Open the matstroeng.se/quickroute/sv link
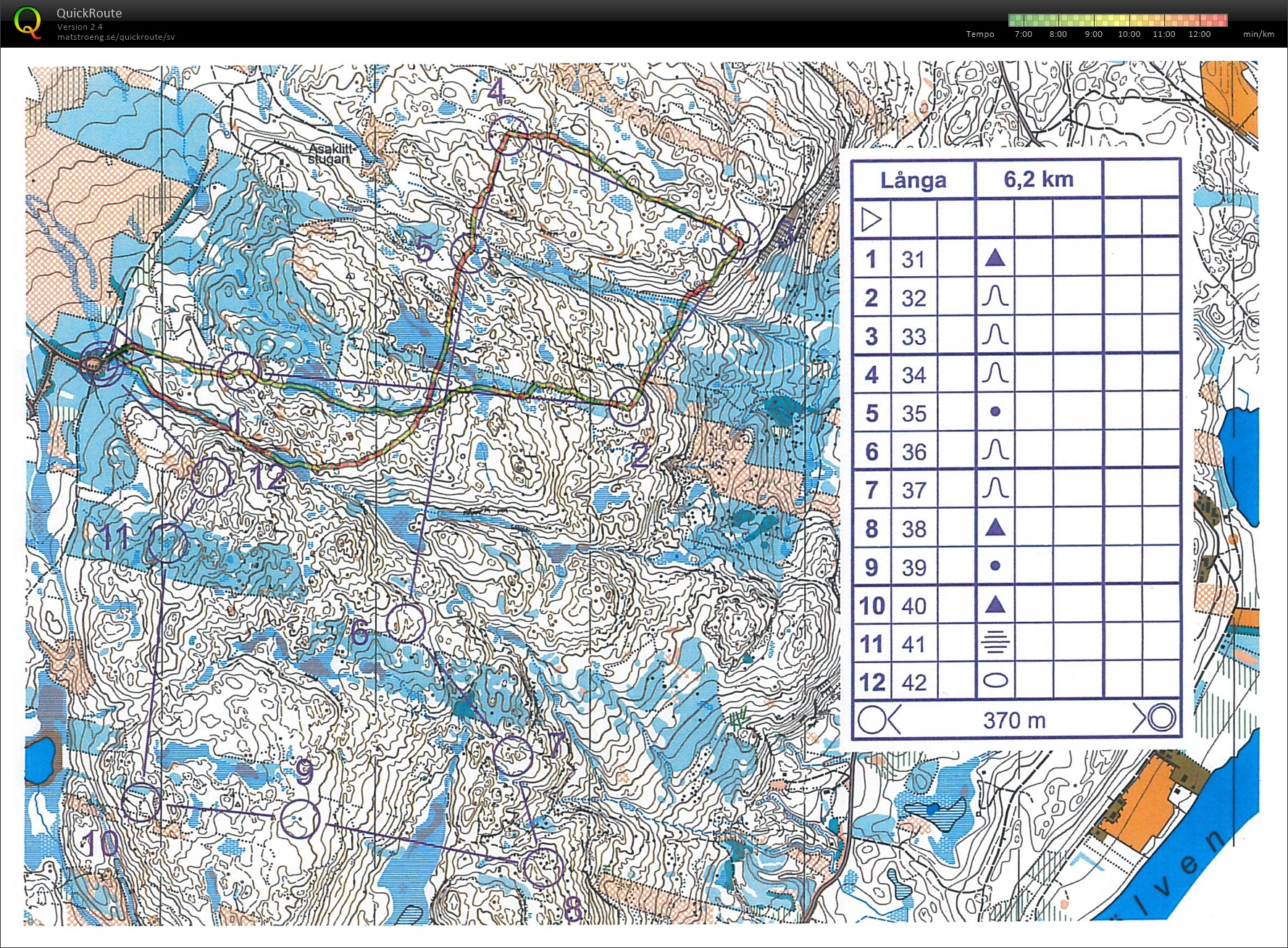The image size is (1288, 948). coord(116,37)
